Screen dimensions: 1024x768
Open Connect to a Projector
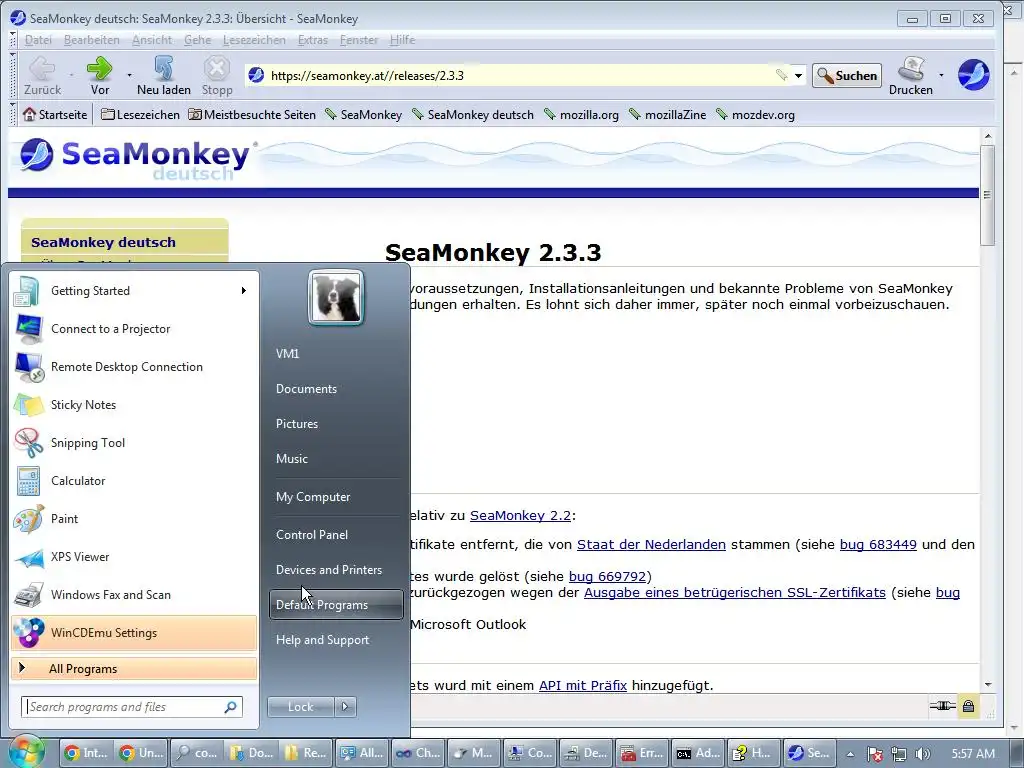coord(134,329)
